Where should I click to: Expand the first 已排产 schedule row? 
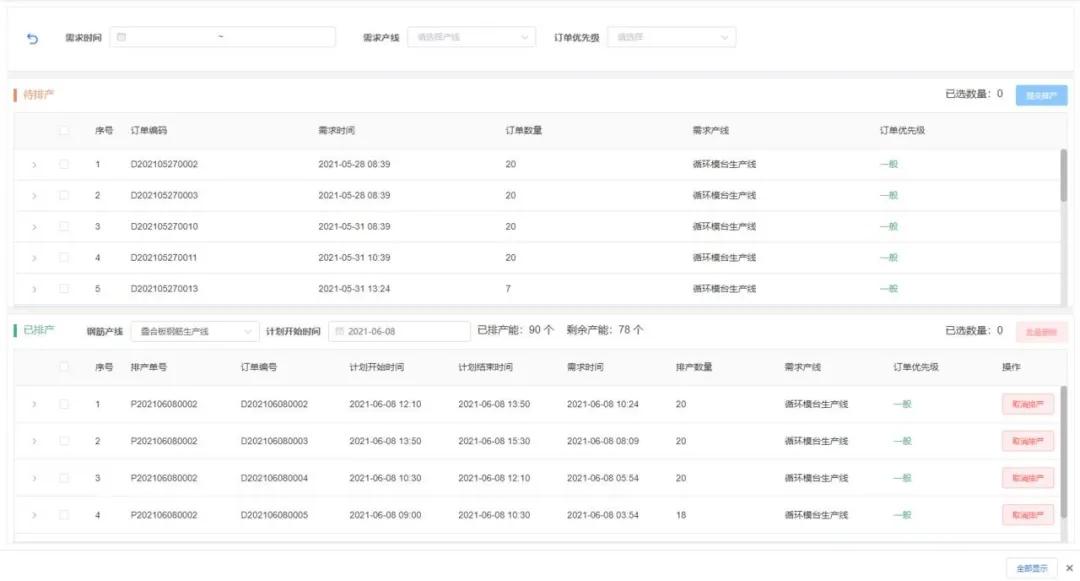click(x=32, y=404)
